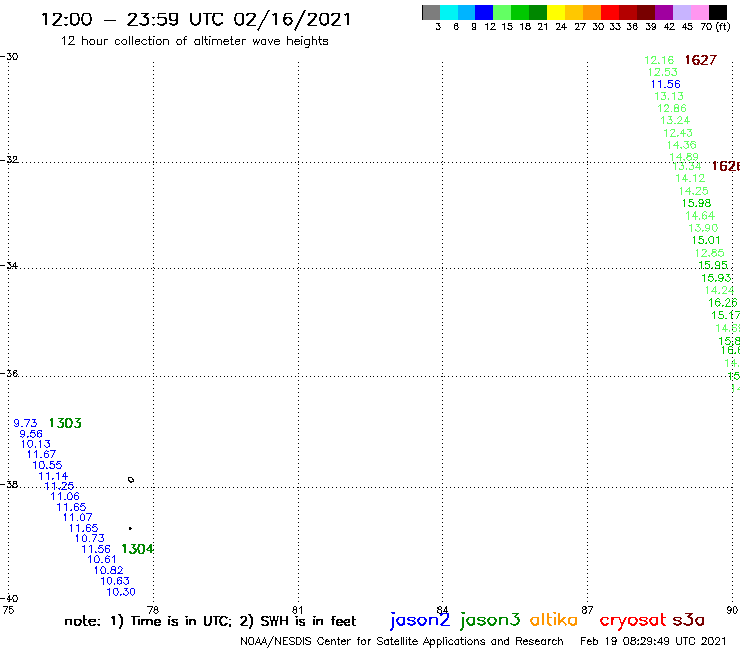Click the wave height value 13.90
Viewport: 740px width, 650px height.
pyautogui.click(x=703, y=228)
